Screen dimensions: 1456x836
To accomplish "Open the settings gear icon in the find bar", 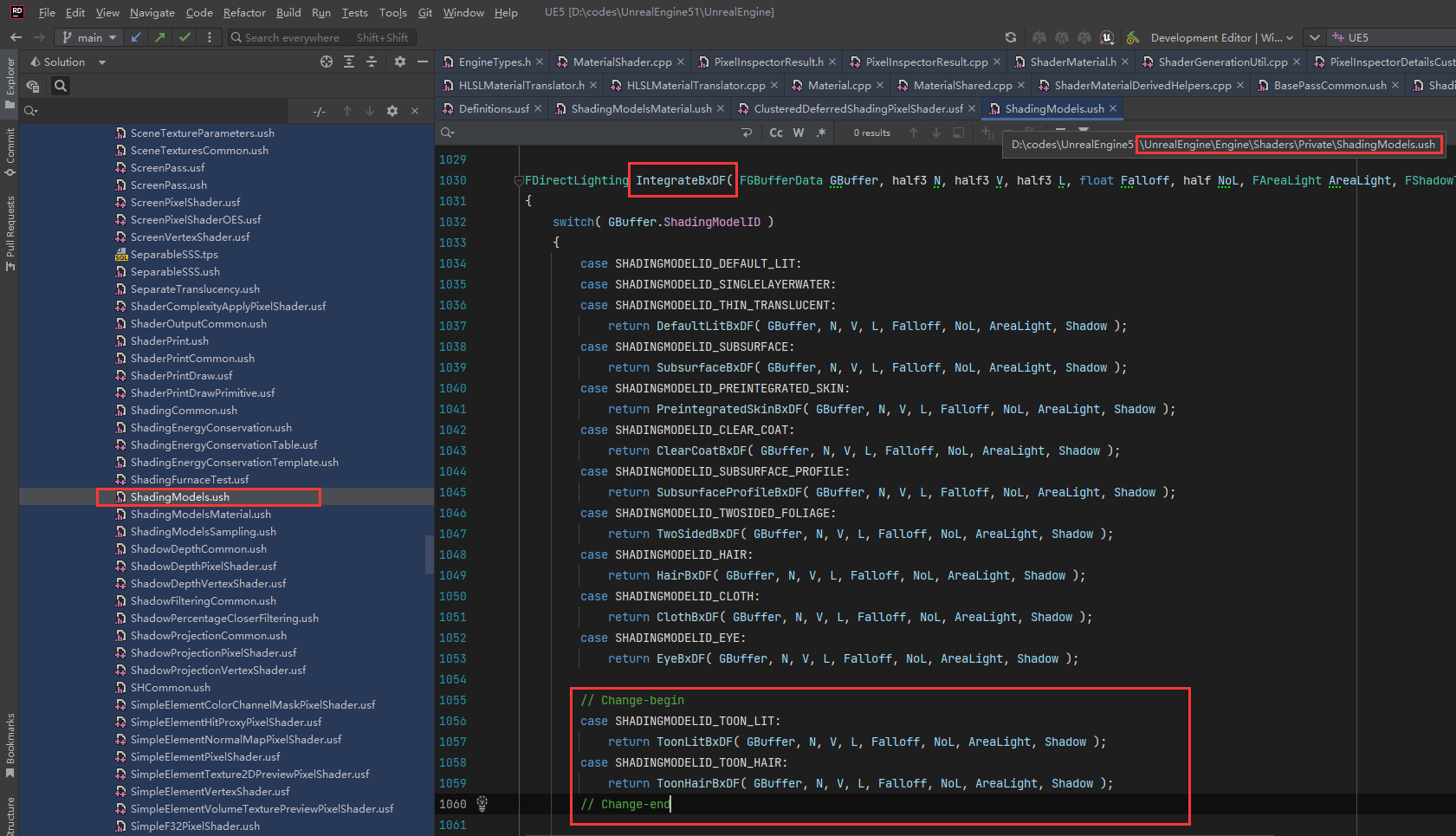I will [392, 111].
